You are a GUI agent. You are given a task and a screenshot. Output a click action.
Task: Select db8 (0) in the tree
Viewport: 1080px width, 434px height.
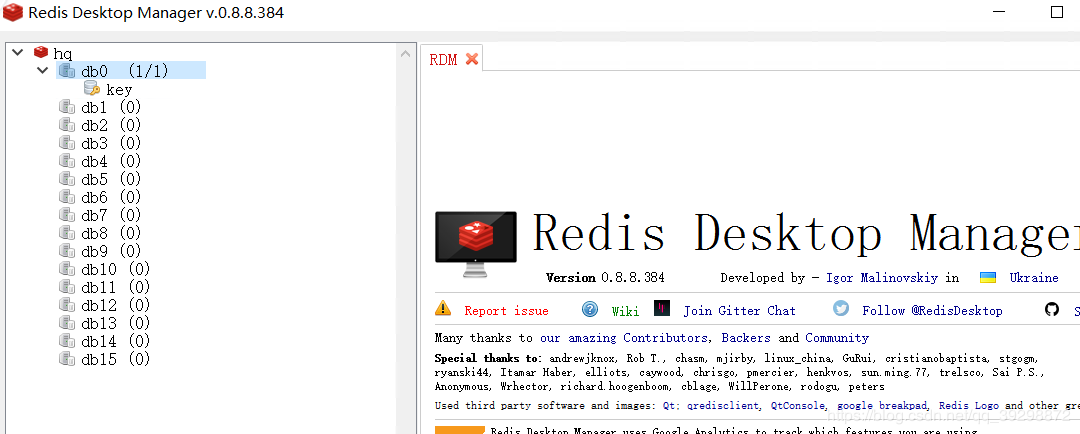111,233
